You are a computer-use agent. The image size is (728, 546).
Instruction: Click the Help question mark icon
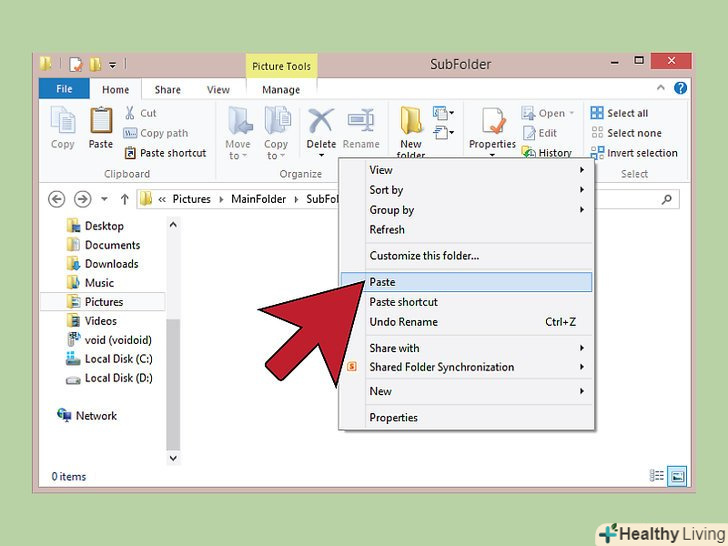click(x=680, y=88)
